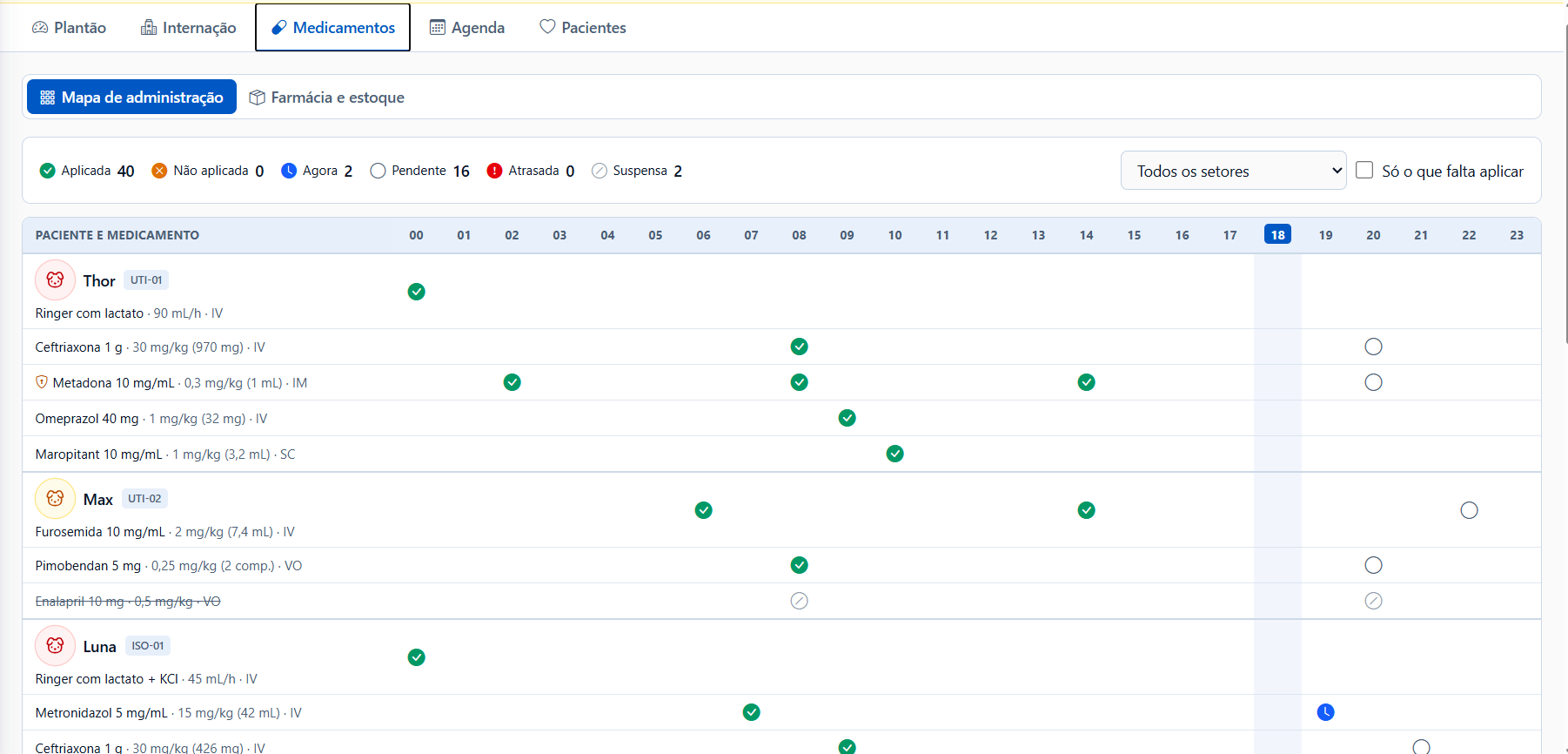Open Thor's Ceftriaxona applied dose at 08h
Image resolution: width=1568 pixels, height=754 pixels.
click(800, 347)
